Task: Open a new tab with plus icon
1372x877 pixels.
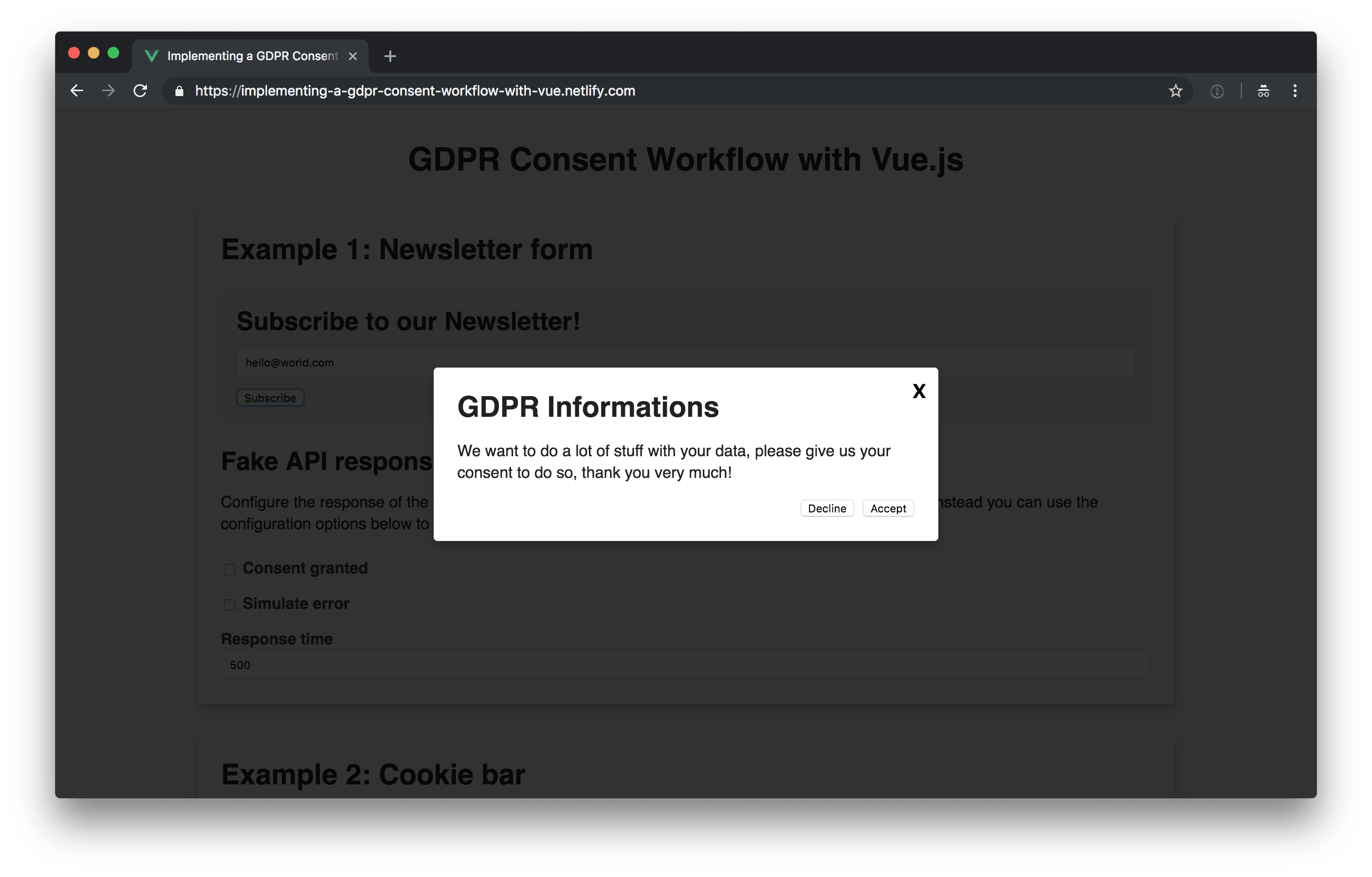Action: (390, 56)
